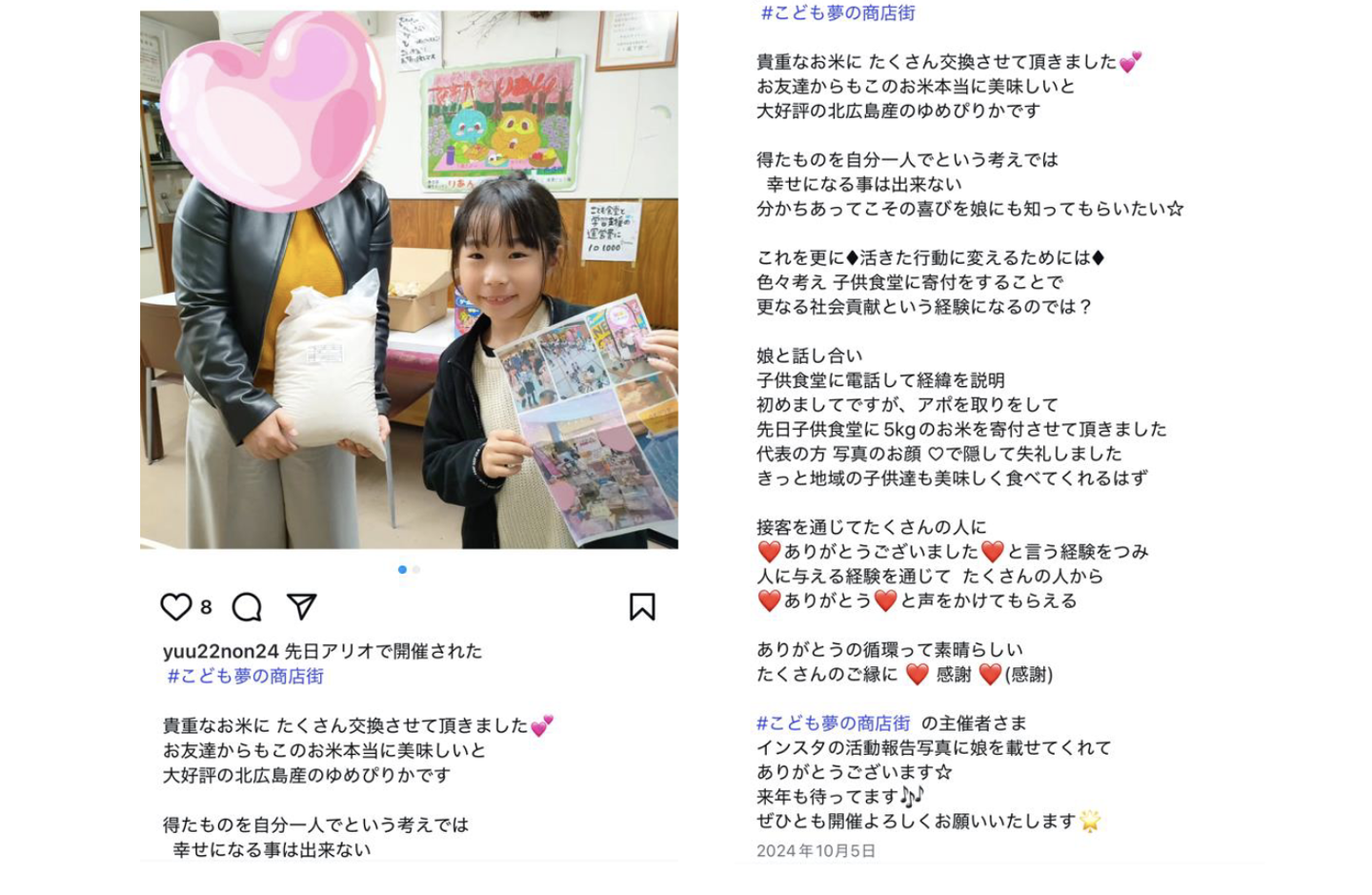The height and width of the screenshot is (895, 1372).
Task: Open the post photo of girl
Action: coord(409,279)
